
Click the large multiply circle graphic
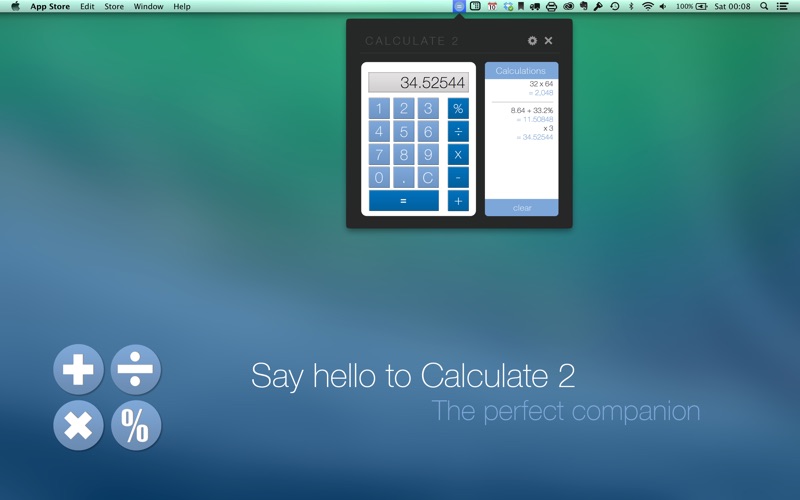[78, 426]
